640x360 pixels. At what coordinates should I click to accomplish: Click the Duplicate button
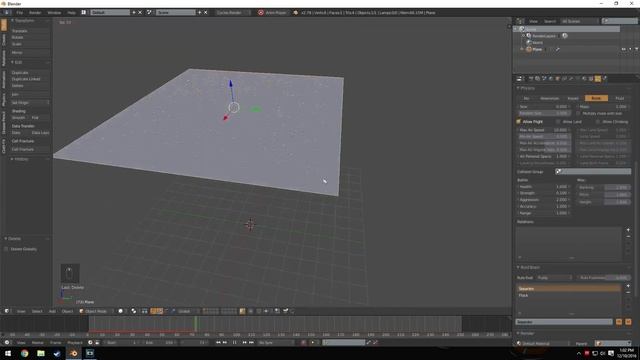[x=30, y=73]
